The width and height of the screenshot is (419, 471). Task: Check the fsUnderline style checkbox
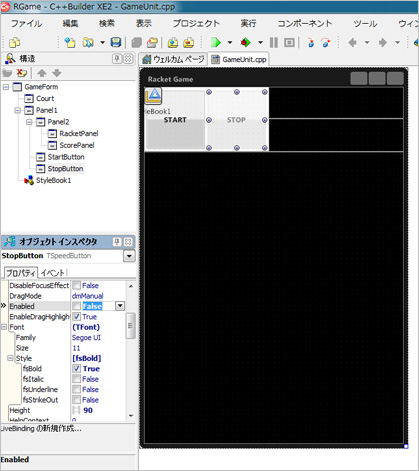(x=77, y=389)
